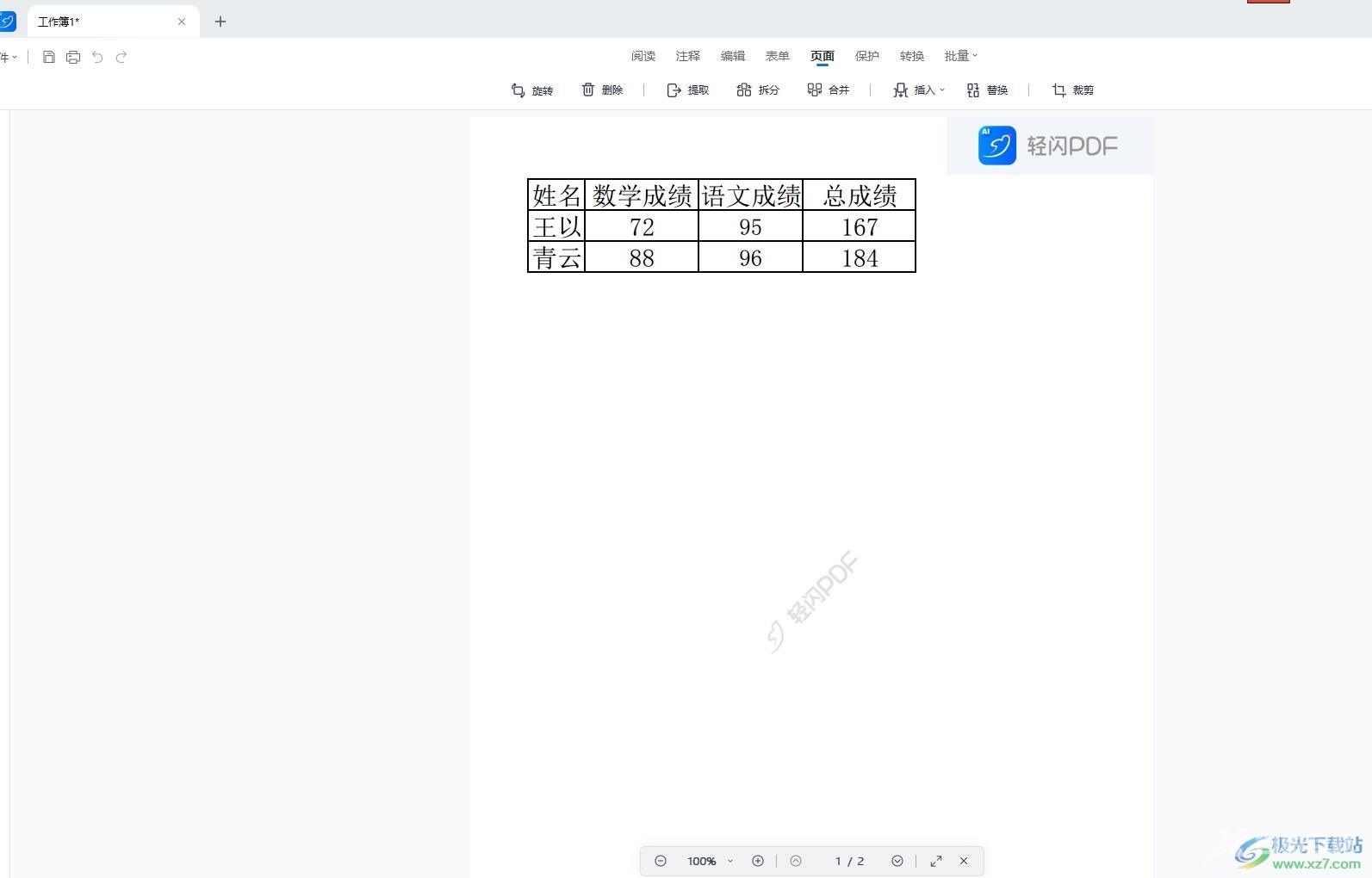1372x878 pixels.
Task: Click the 数学成绩 header cell
Action: coord(642,195)
